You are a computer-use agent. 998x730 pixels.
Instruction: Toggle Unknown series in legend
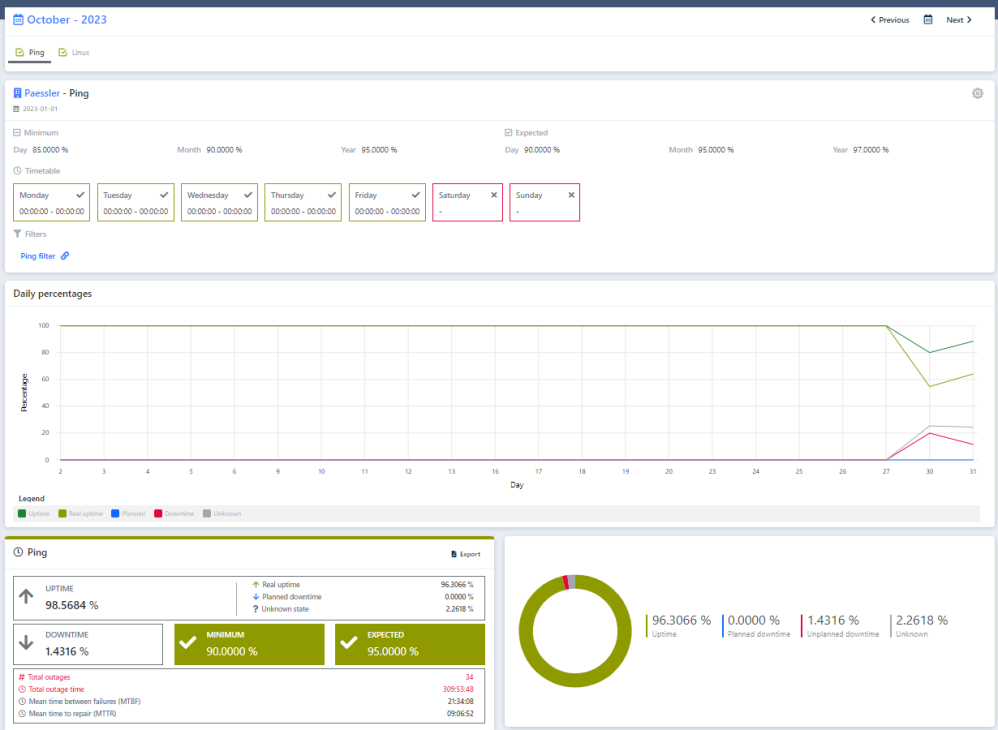(x=222, y=514)
